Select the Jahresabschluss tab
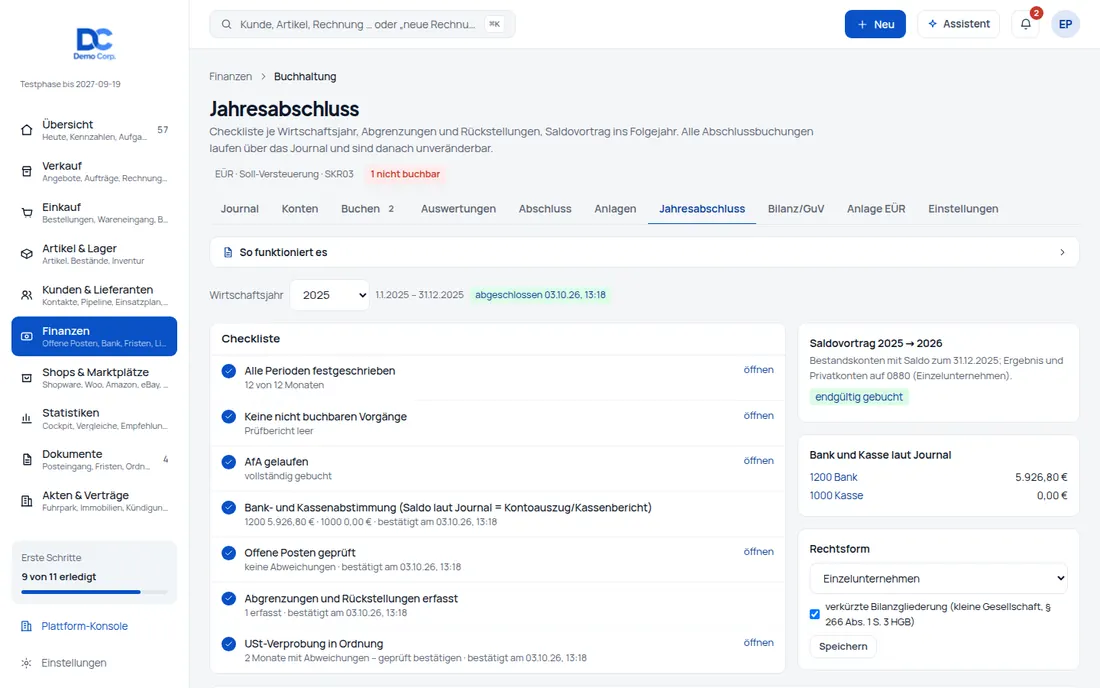The width and height of the screenshot is (1100, 688). pyautogui.click(x=702, y=209)
